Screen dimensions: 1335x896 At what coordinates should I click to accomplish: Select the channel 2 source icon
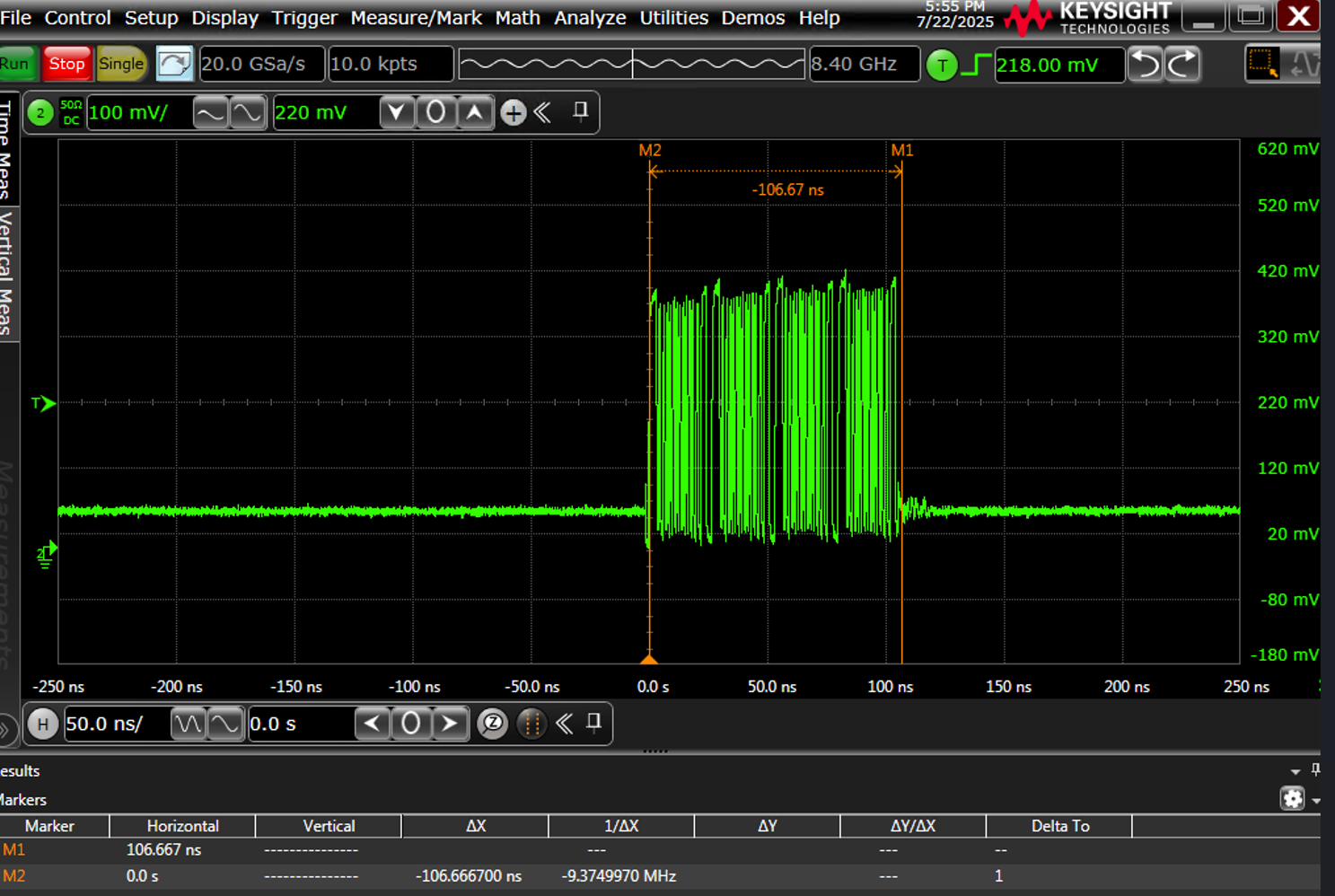pos(40,112)
